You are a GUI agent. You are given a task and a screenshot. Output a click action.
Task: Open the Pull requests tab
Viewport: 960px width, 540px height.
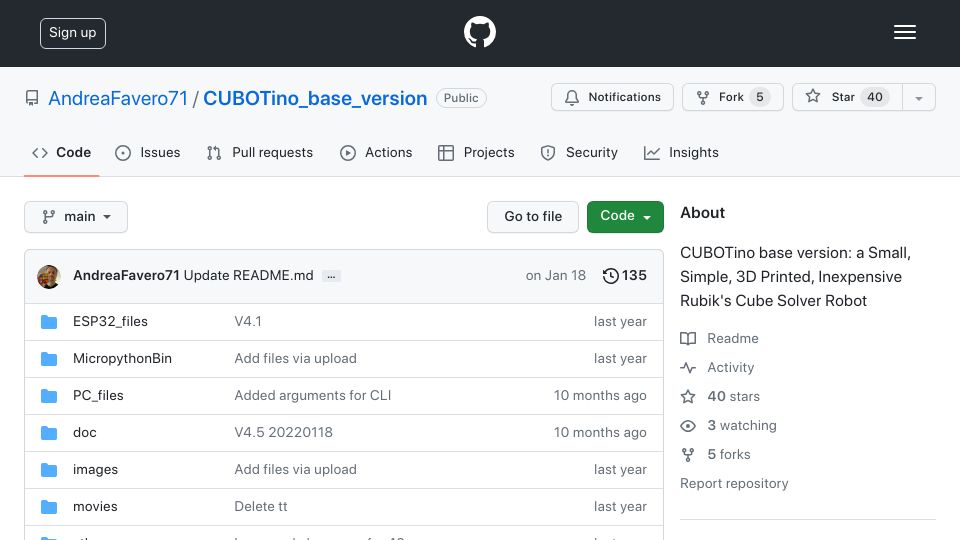pyautogui.click(x=260, y=152)
